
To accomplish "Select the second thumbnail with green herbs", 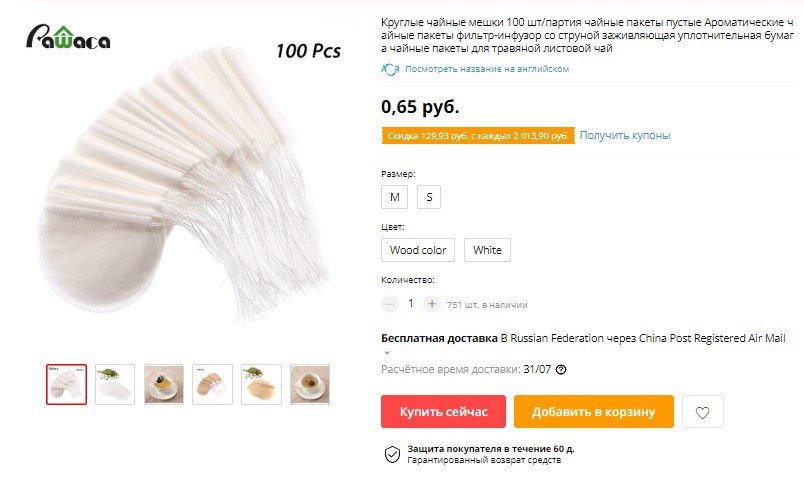I will coord(115,385).
